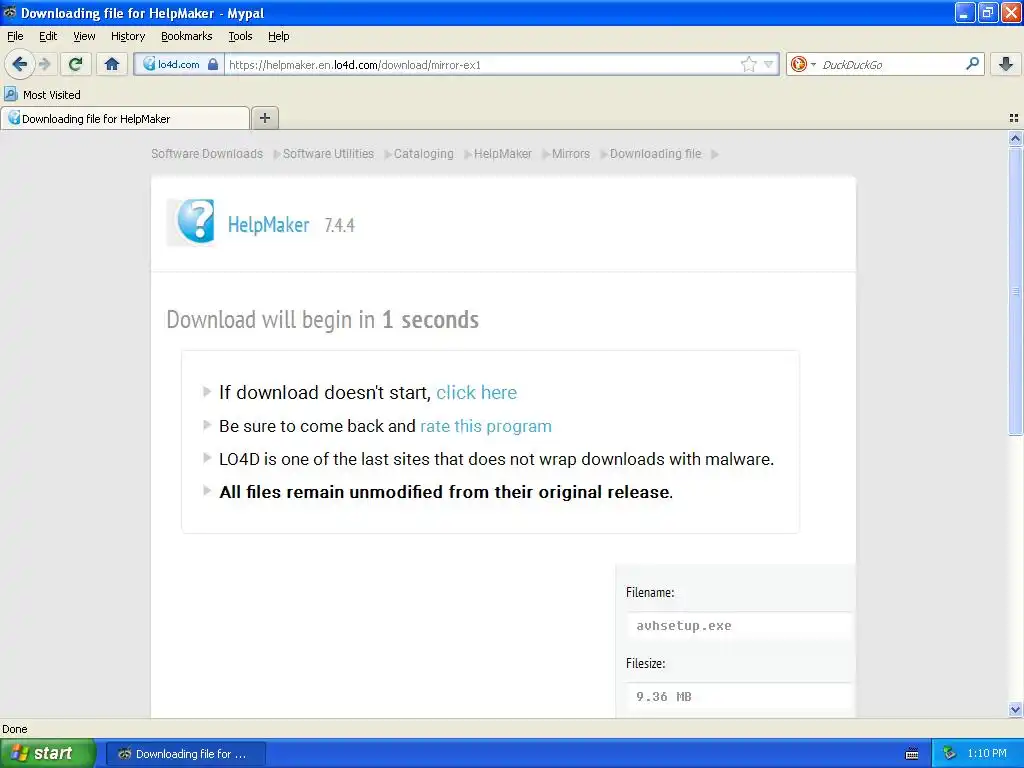Screen dimensions: 1024x768
Task: Click the keyboard icon in system tray
Action: [x=912, y=754]
